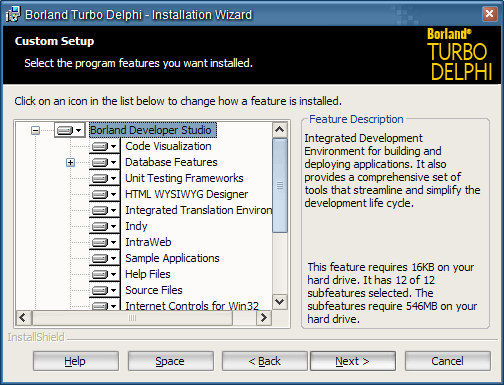Open install options for Internet Controls for Win32
This screenshot has height=385, width=504.
[104, 305]
